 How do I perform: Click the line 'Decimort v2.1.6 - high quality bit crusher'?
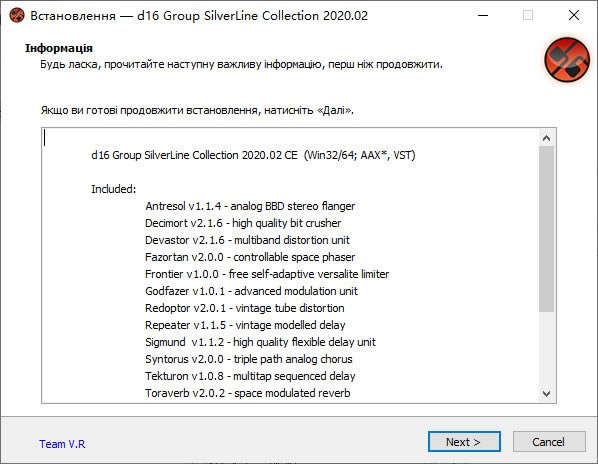[243, 223]
